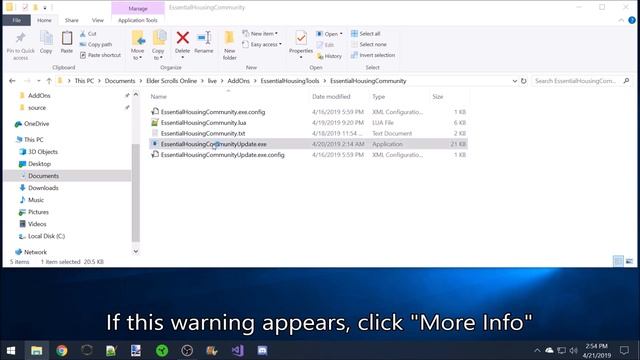Click This PC in the address bar
Screen dimensions: 640x360
click(x=84, y=81)
